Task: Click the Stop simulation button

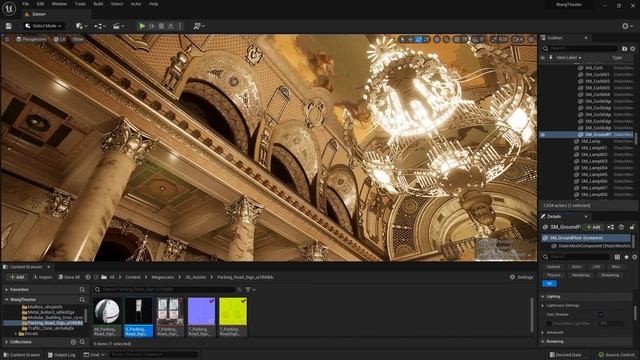Action: tap(161, 26)
